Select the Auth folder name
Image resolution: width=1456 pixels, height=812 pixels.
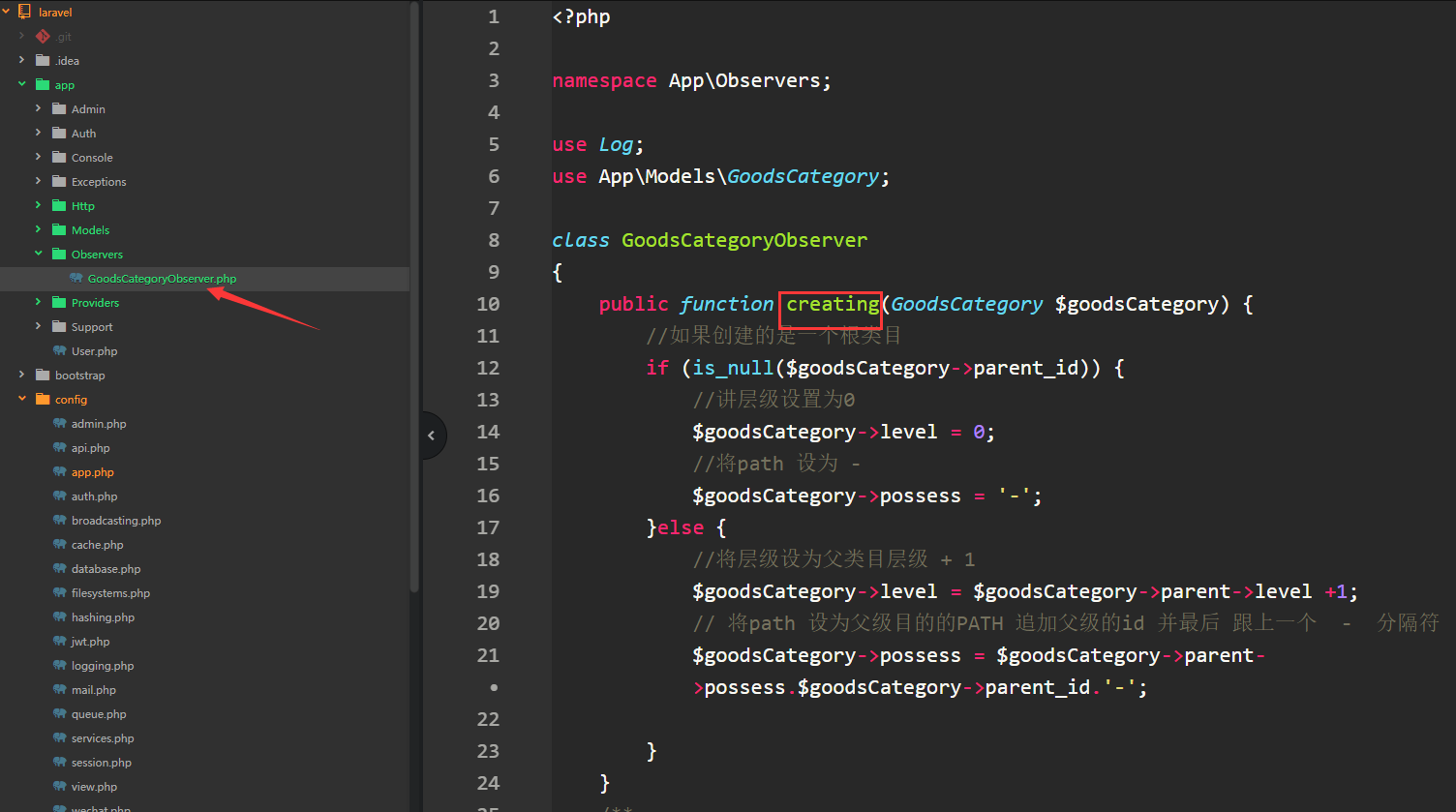click(x=83, y=134)
